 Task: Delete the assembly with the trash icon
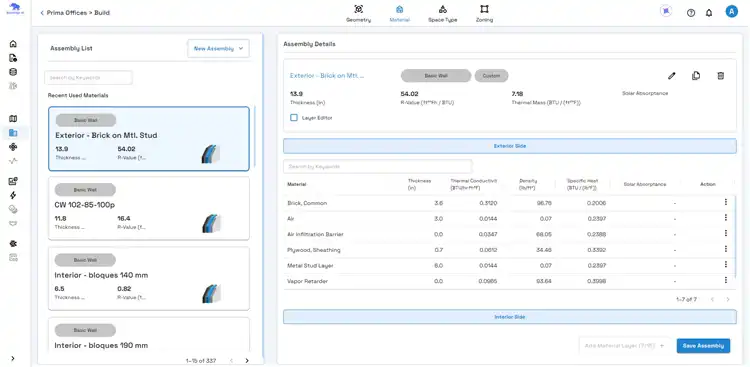click(x=720, y=76)
